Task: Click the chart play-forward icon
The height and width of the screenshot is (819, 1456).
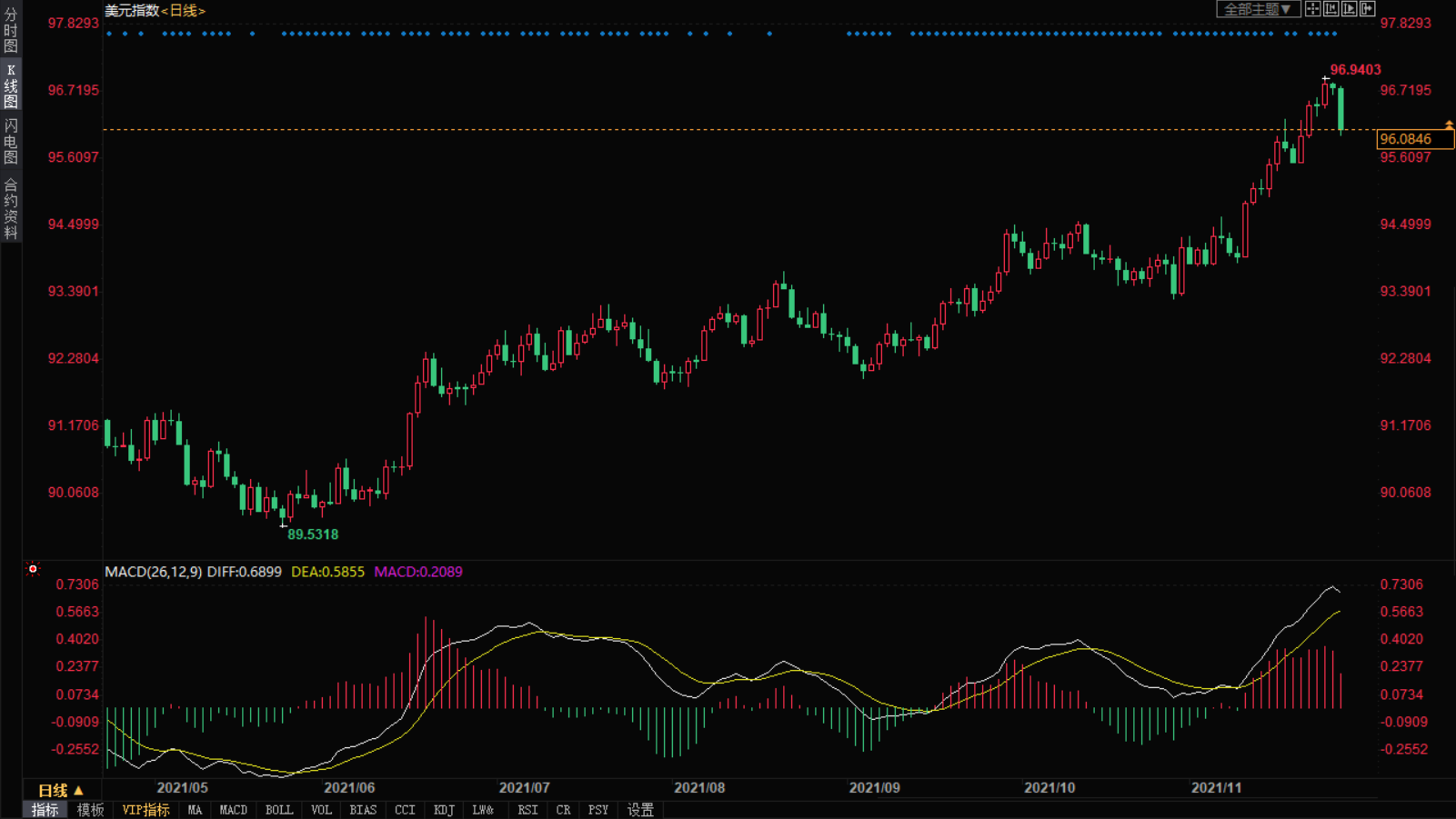Action: click(x=1349, y=9)
